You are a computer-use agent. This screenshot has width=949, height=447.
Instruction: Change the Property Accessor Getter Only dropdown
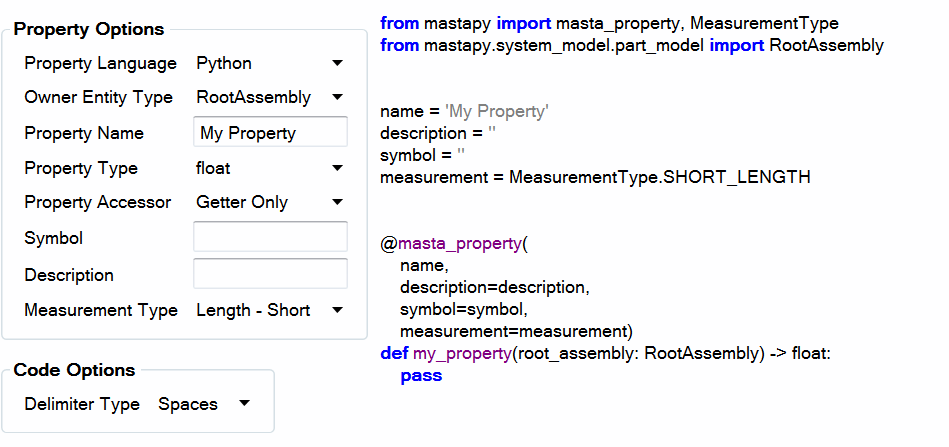(269, 202)
